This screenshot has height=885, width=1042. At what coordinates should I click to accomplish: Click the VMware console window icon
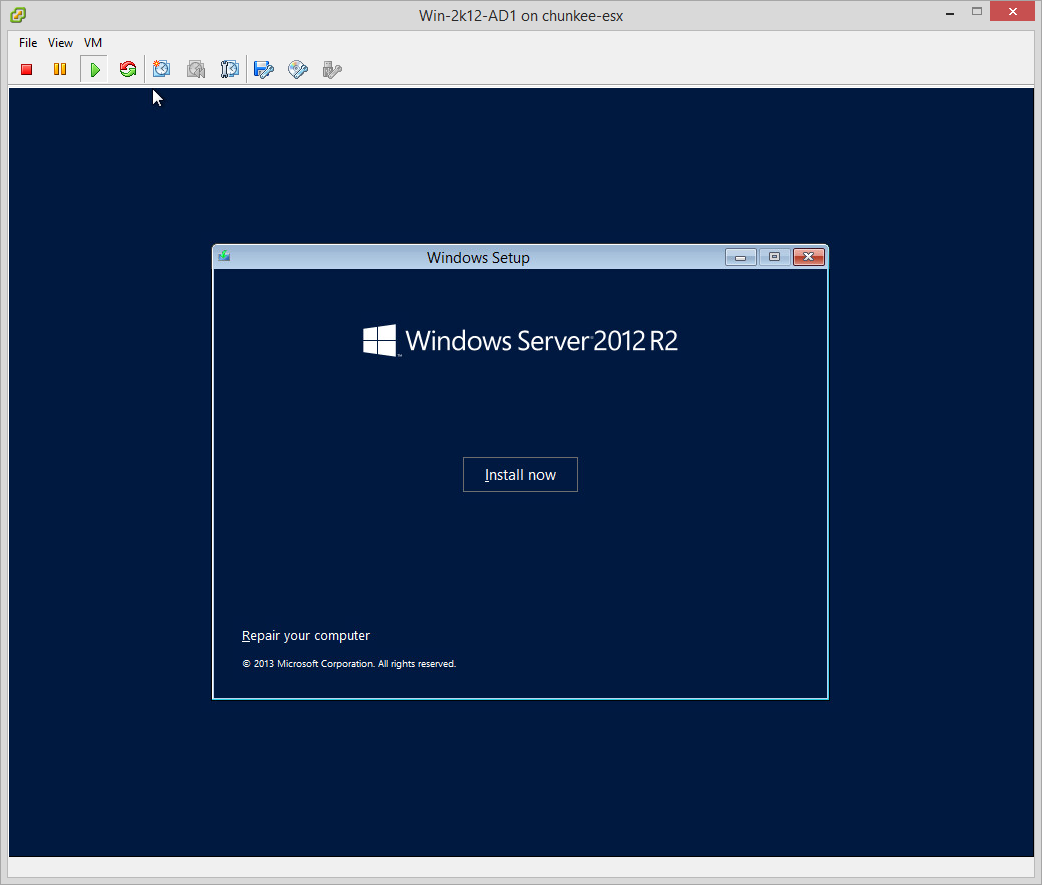[18, 15]
